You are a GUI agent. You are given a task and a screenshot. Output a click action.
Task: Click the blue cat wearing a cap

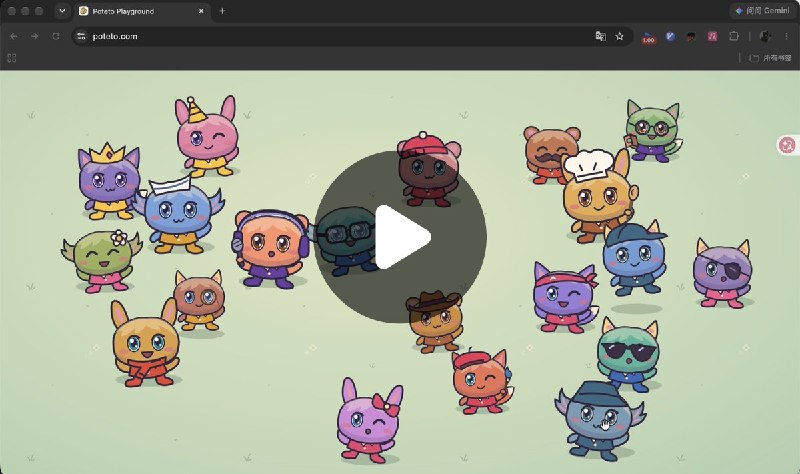(x=634, y=259)
